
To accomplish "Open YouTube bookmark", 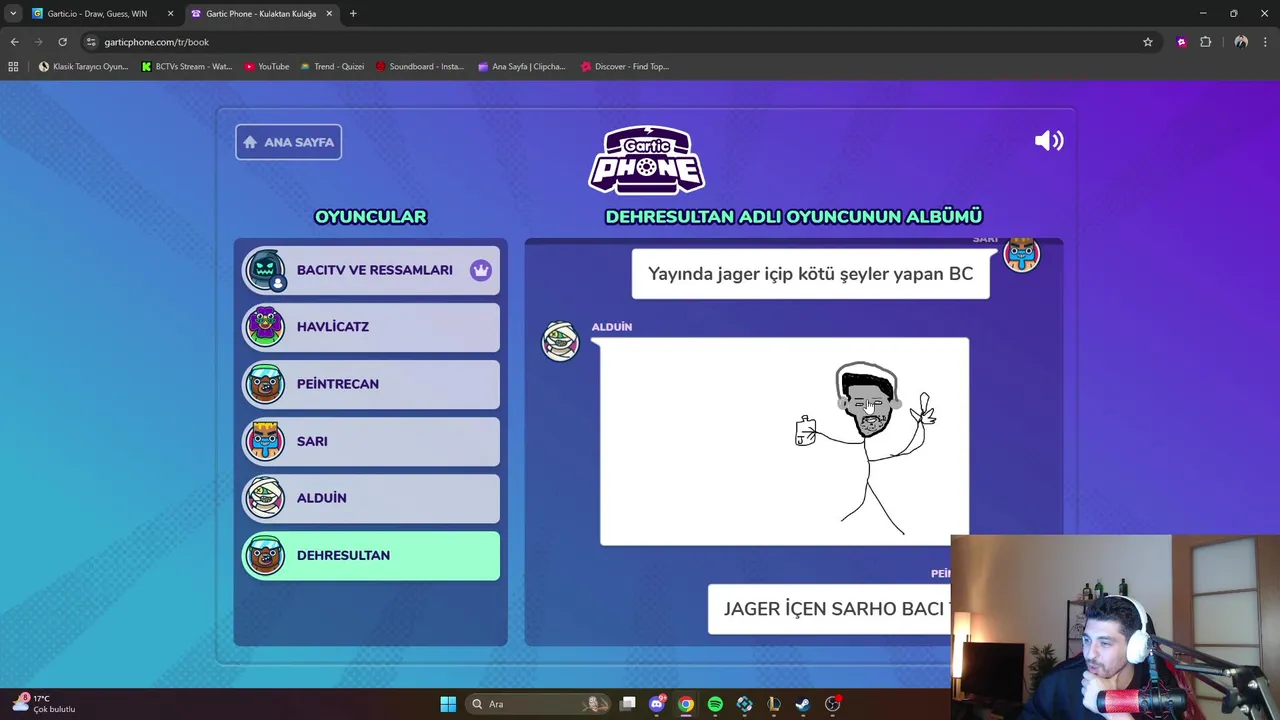I will tap(267, 67).
